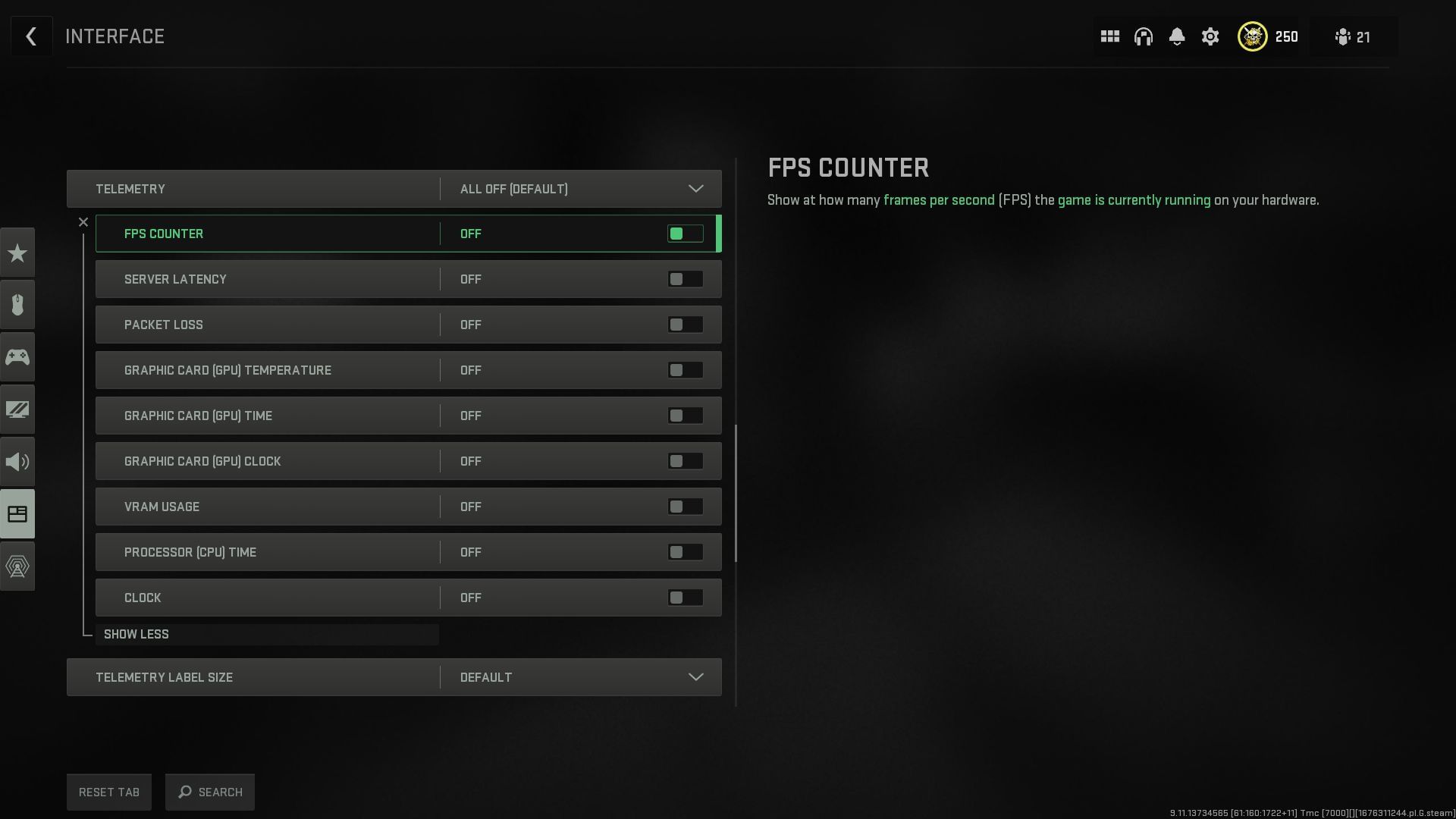Toggle the Server Latency switch on
Viewport: 1456px width, 819px height.
coord(685,279)
